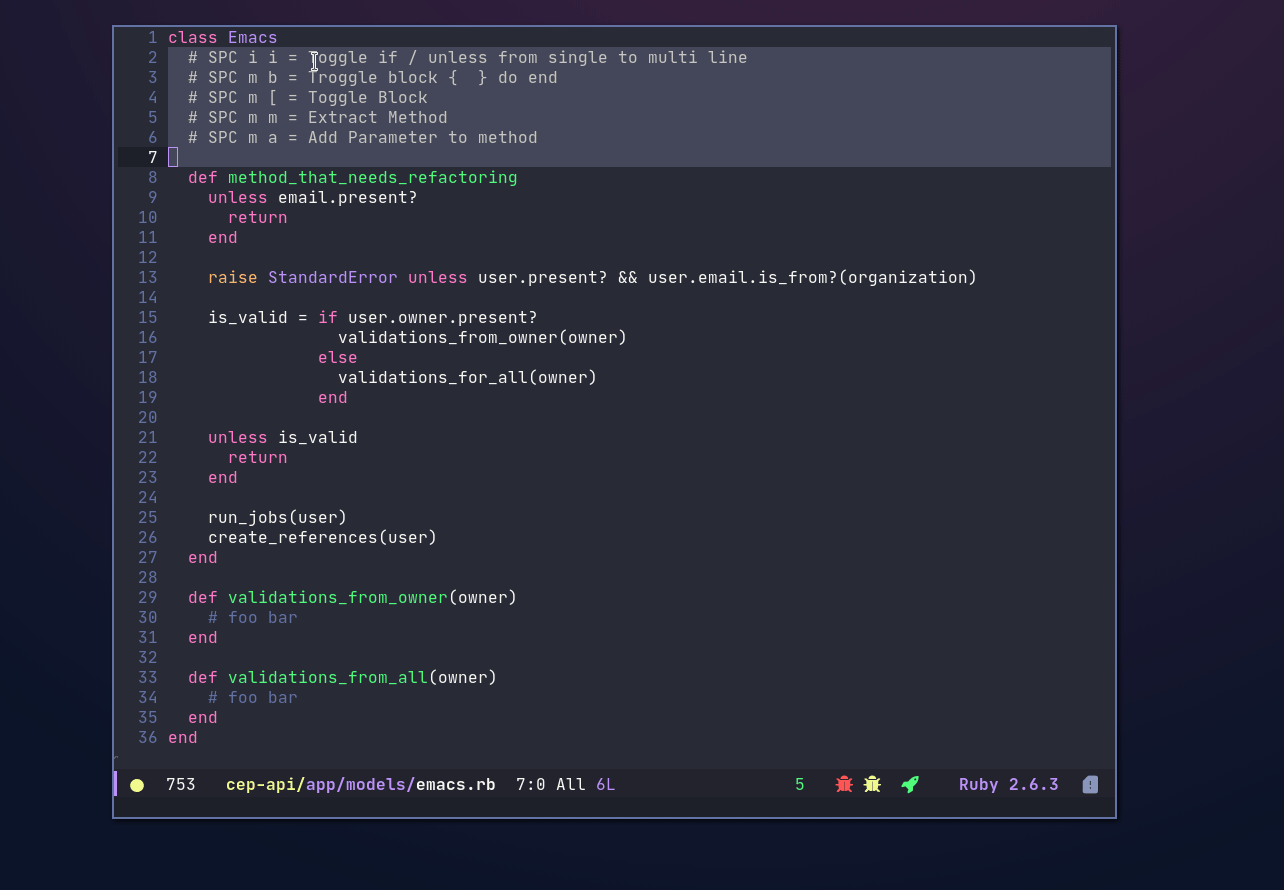Screen dimensions: 1284x890
Task: Click the return keyword on line 10
Action: [x=258, y=218]
